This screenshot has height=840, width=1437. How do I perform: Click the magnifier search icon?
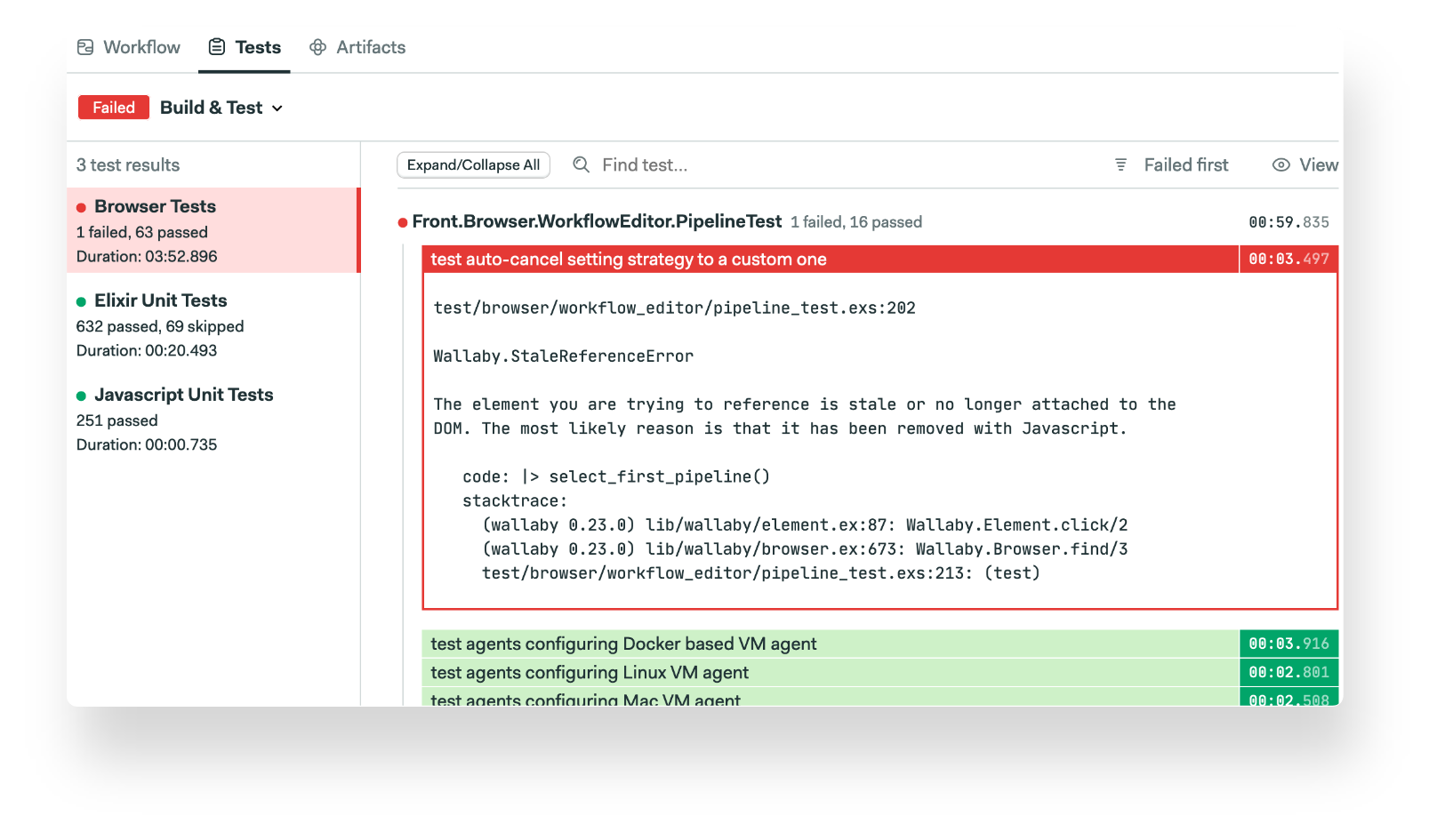(581, 164)
